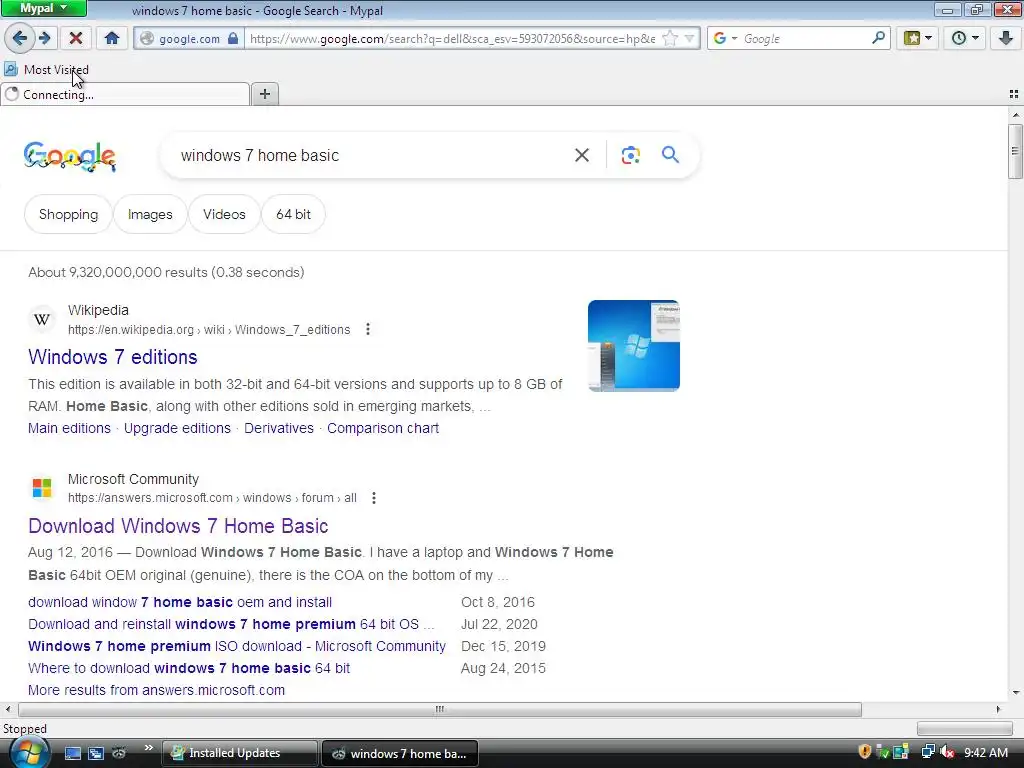
Task: Open the Windows Start orb
Action: tap(29, 752)
